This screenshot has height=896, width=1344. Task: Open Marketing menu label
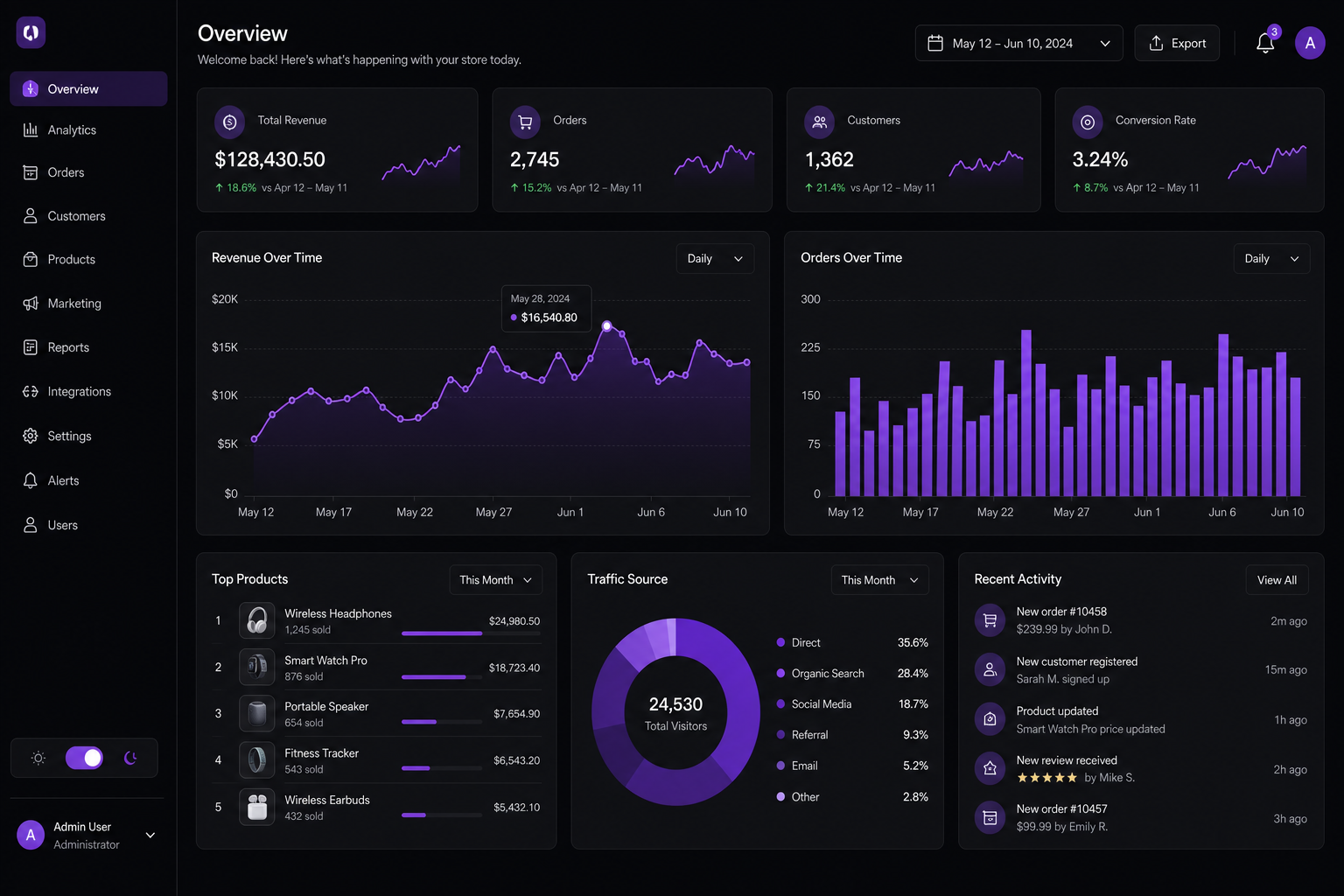coord(74,304)
